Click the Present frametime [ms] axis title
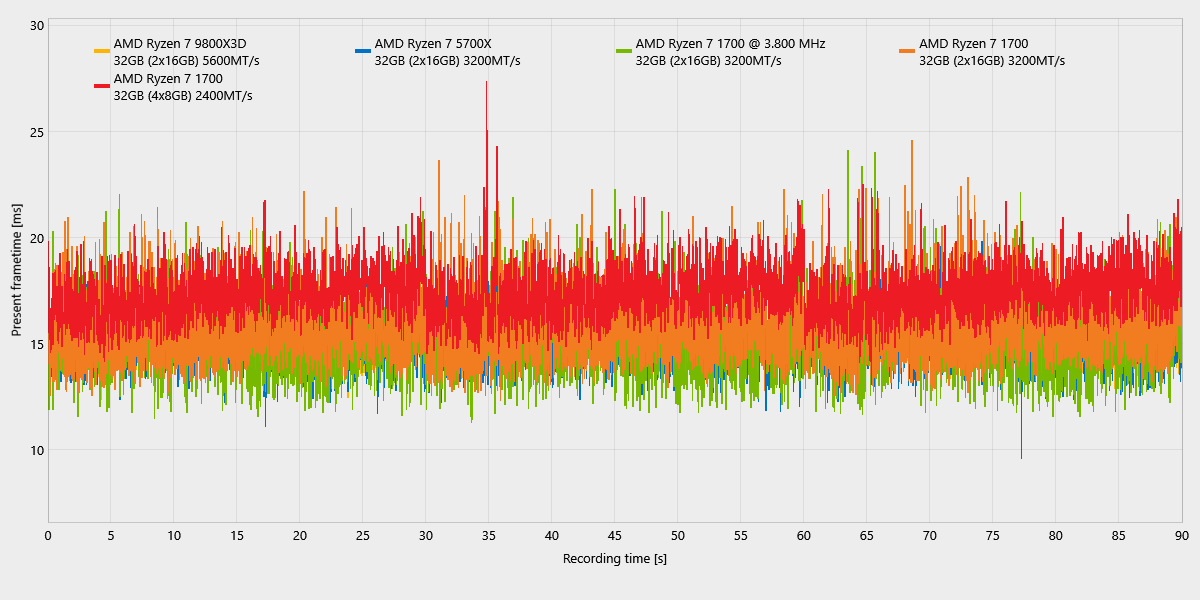Screen dimensions: 1200x600 [x=17, y=269]
